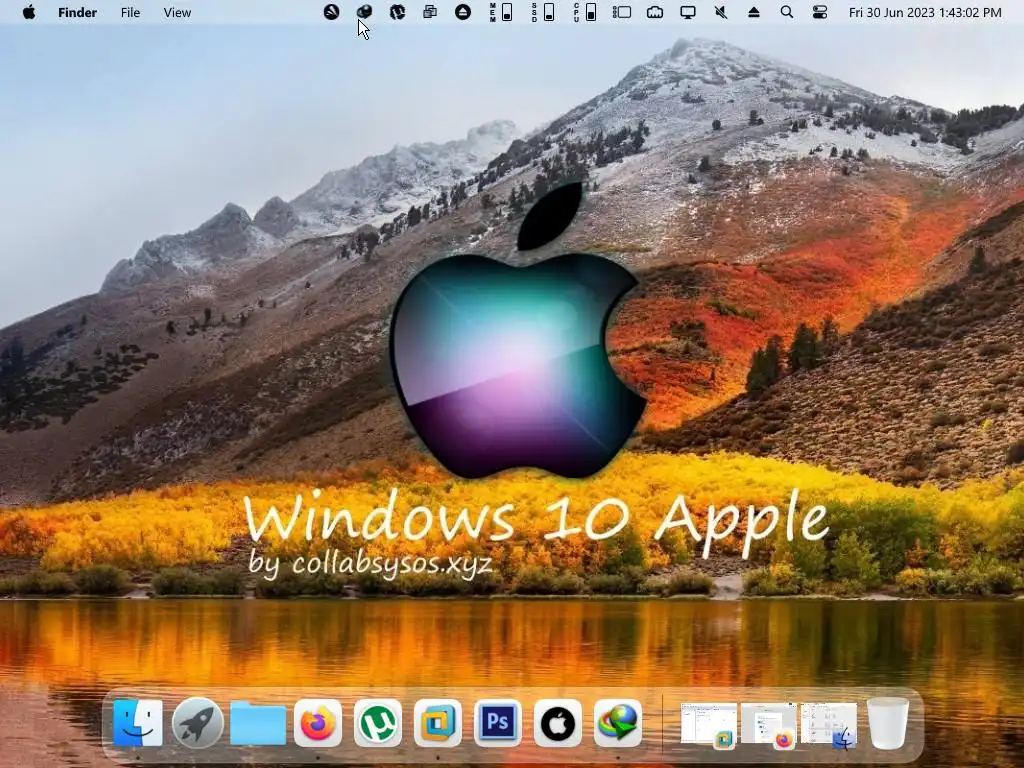Click the black Apple logo dock icon
Screen dimensions: 1024x768
coord(558,723)
